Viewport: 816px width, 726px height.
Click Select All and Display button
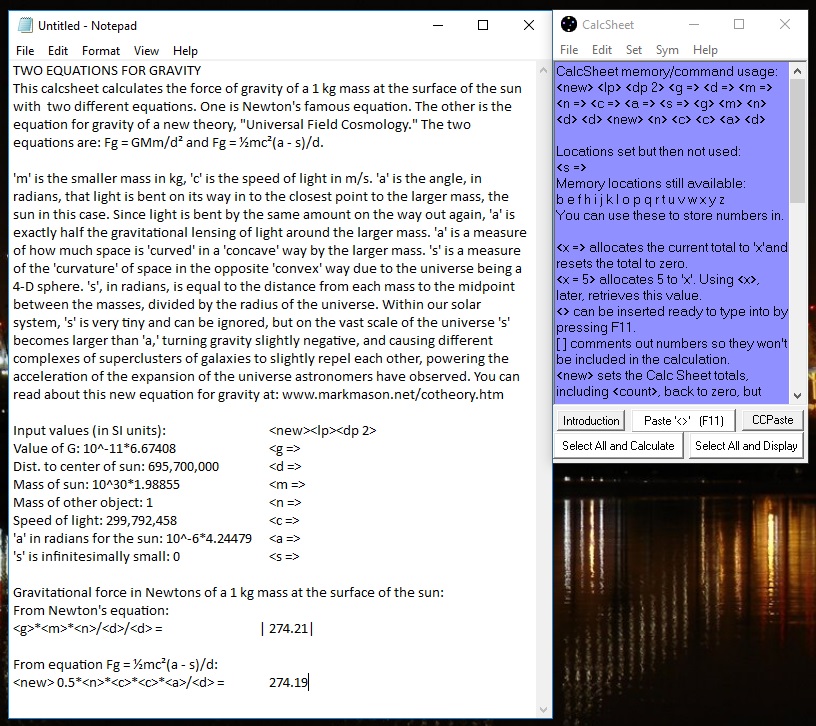click(746, 446)
